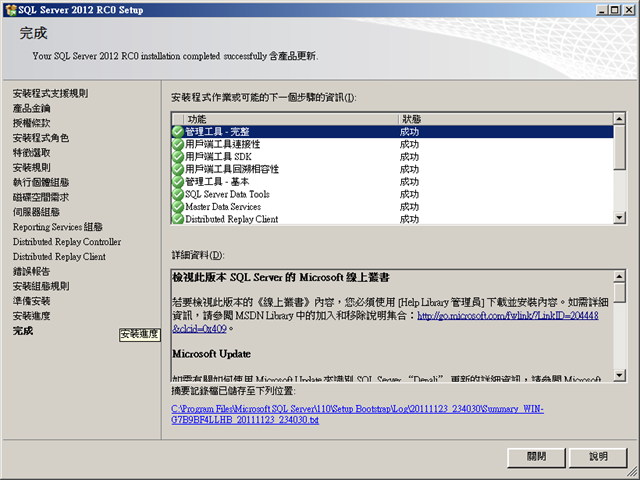Click the 功能 column header
The width and height of the screenshot is (640, 480).
291,119
